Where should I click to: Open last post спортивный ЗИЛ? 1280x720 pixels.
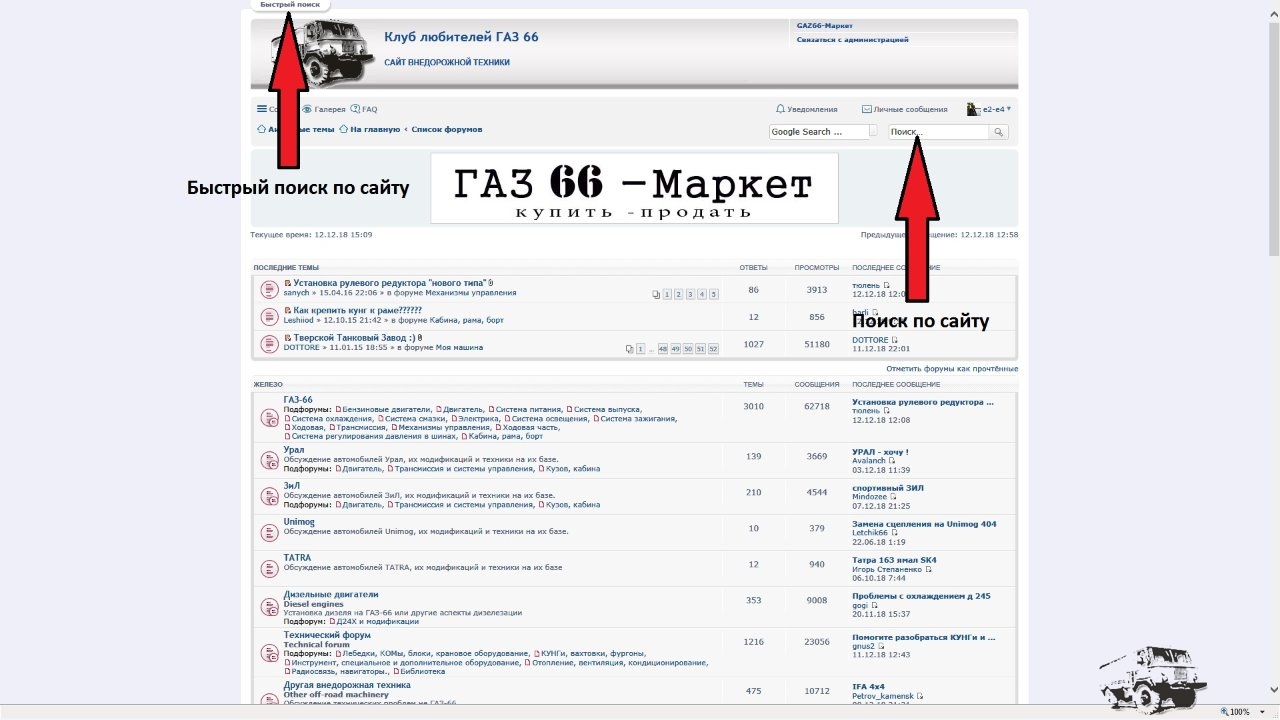tap(888, 488)
